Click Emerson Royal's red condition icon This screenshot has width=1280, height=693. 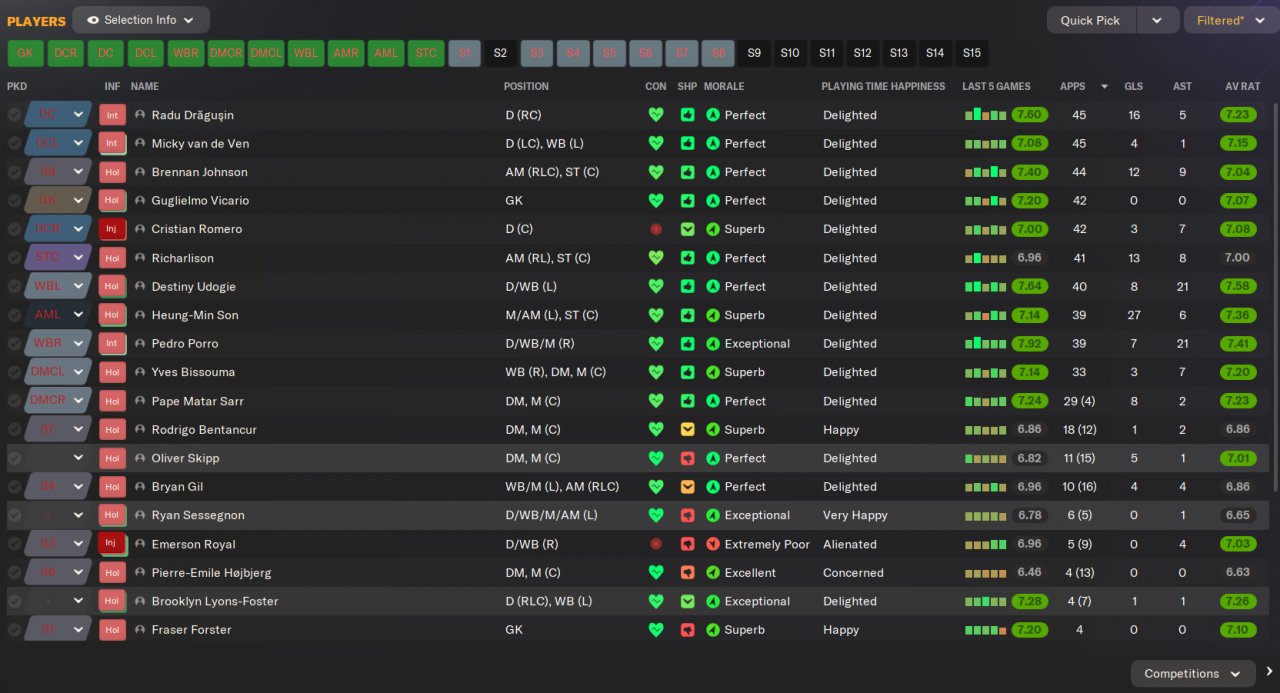click(x=656, y=544)
